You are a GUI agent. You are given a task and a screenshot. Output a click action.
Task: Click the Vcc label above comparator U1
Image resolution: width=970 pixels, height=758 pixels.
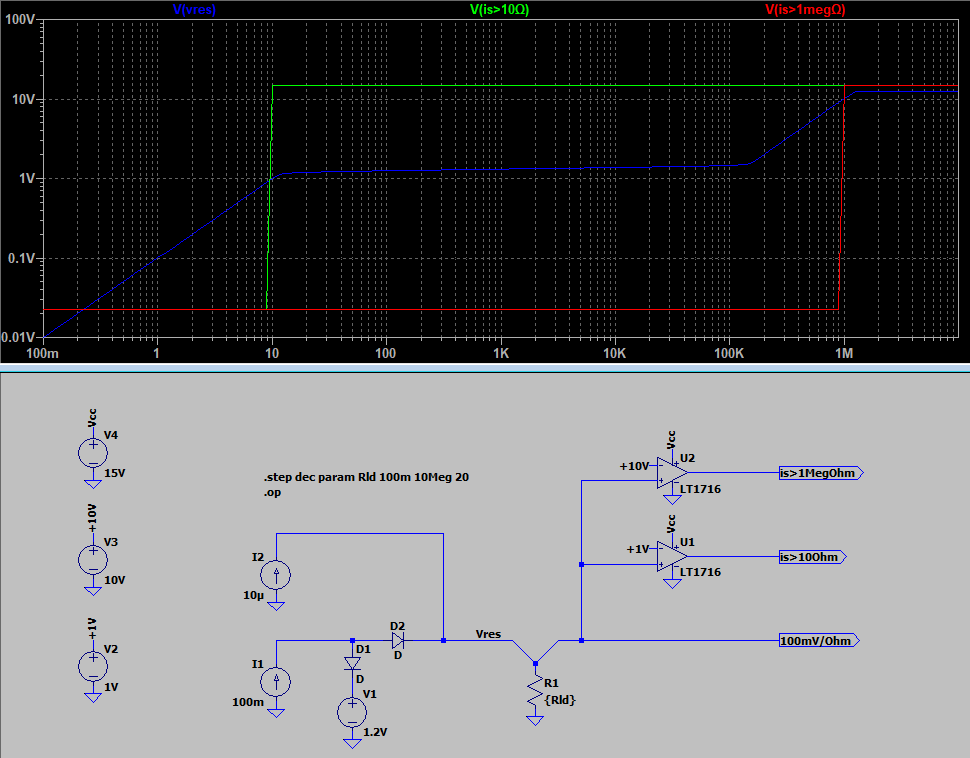[x=672, y=523]
